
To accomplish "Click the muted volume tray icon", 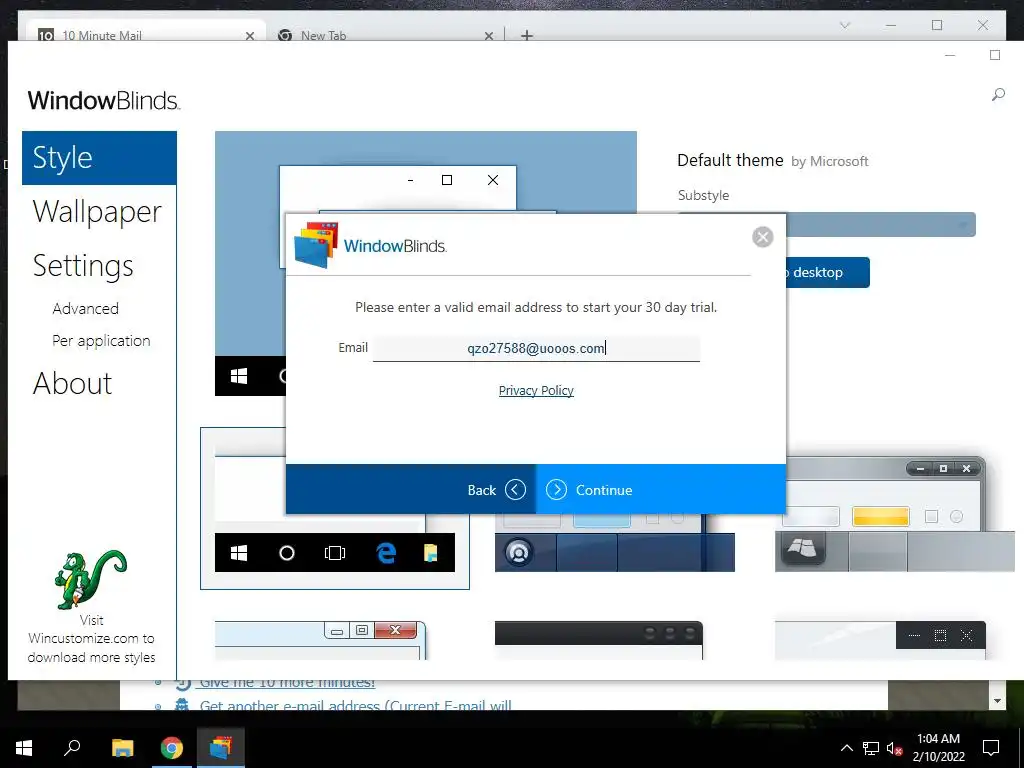I will tap(894, 748).
